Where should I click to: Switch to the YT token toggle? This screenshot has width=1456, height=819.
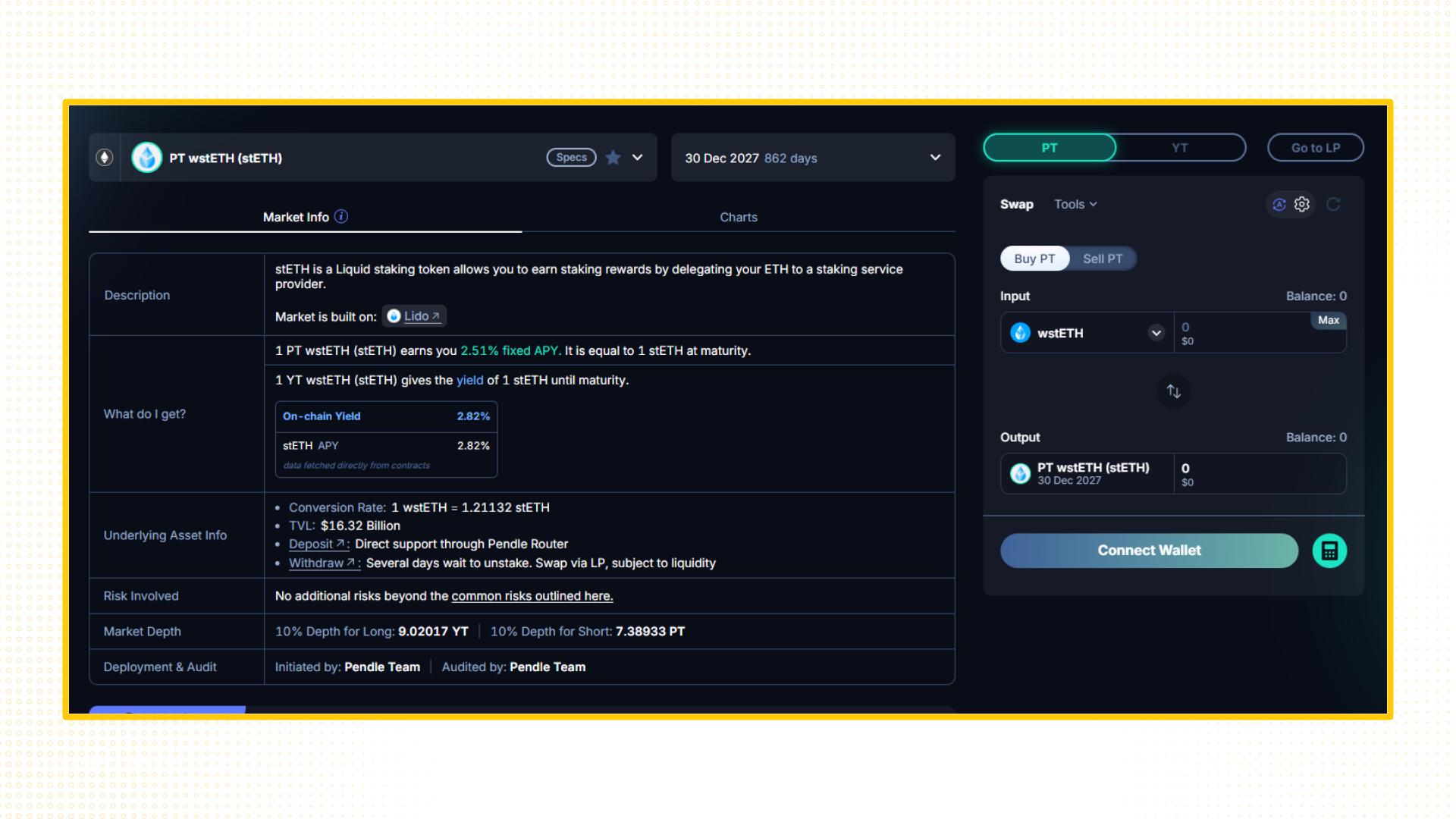(x=1179, y=148)
